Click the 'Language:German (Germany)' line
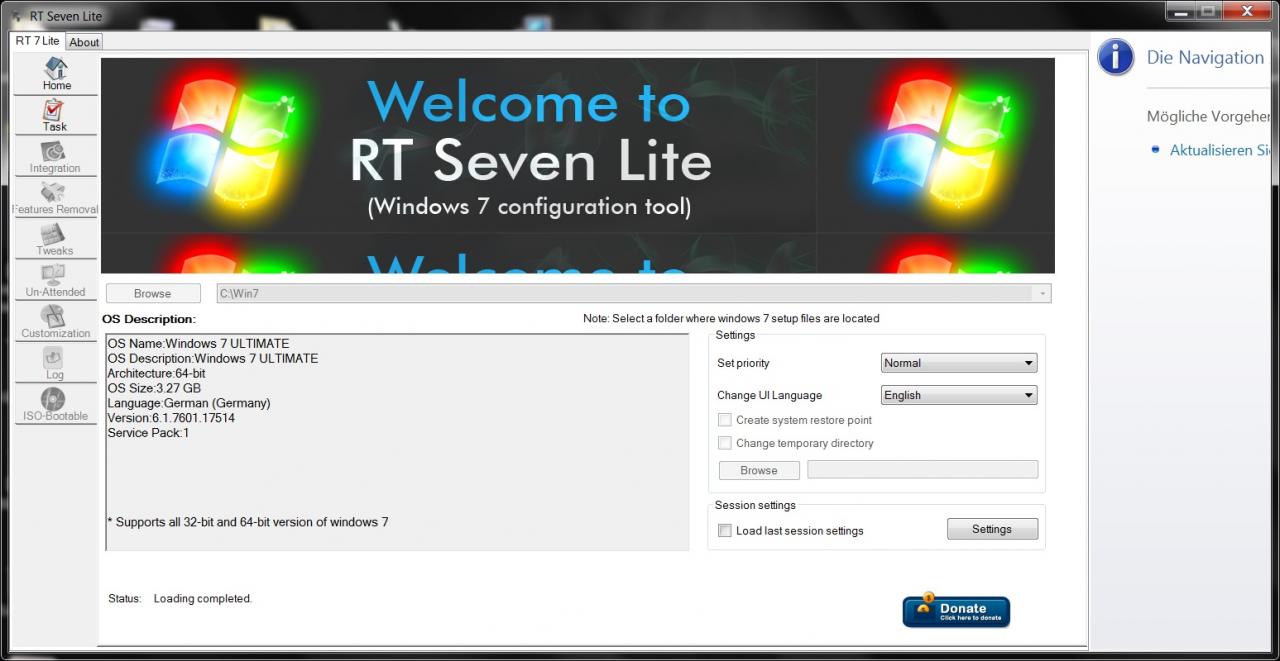The image size is (1280, 661). pos(189,404)
